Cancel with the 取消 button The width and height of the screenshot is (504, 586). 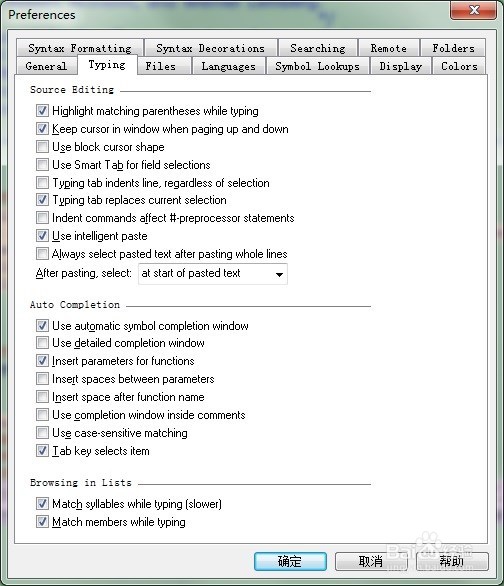[x=371, y=561]
